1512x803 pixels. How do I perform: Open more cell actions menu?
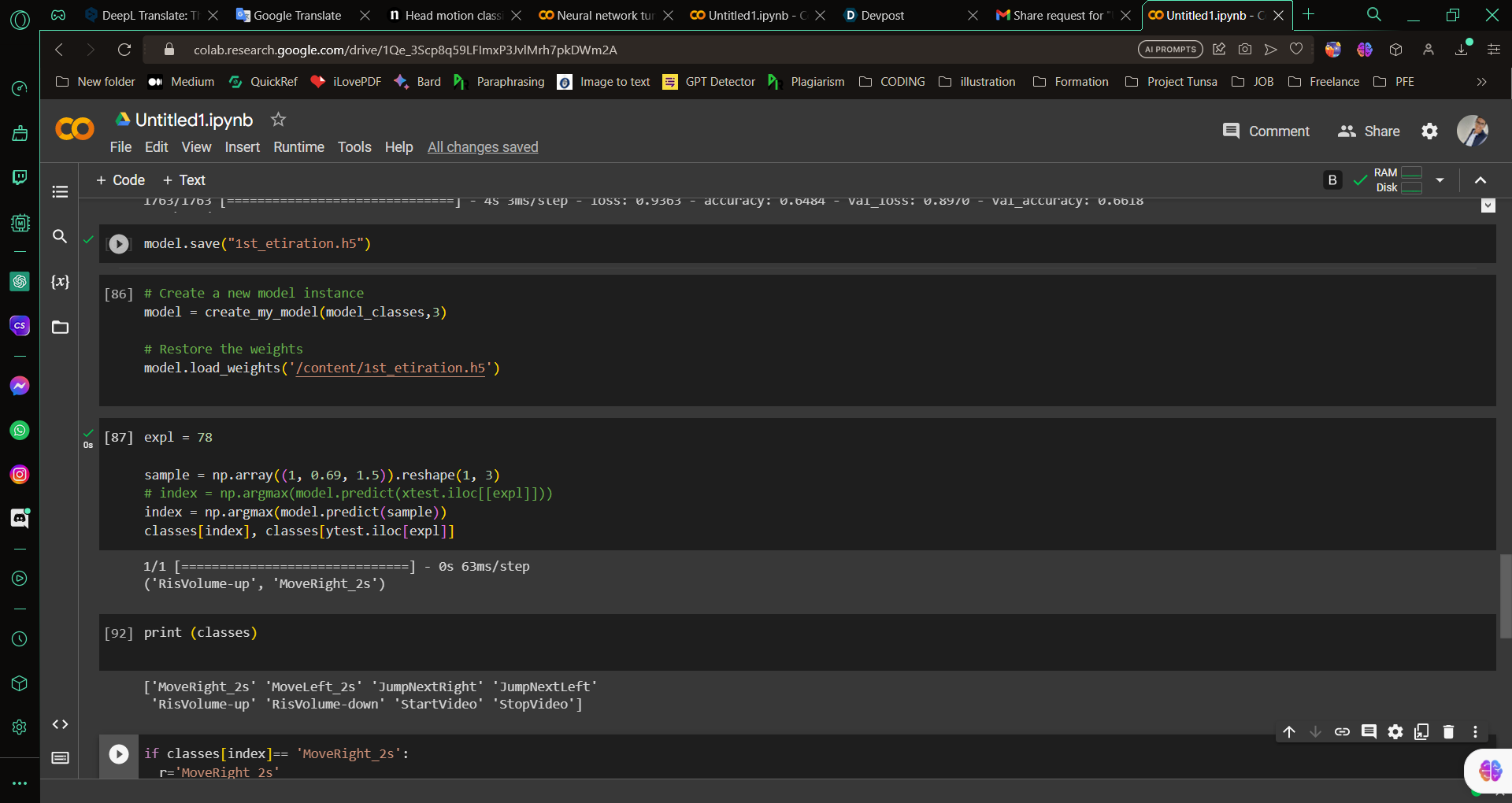click(1475, 732)
